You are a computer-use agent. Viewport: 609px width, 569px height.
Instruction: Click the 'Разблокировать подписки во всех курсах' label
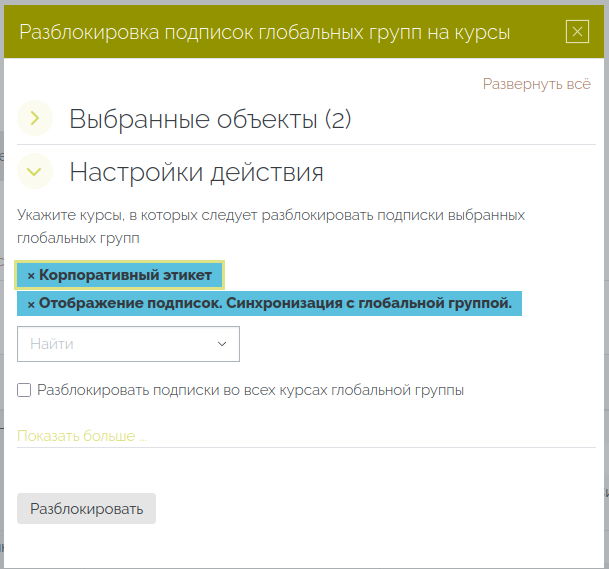tap(250, 390)
